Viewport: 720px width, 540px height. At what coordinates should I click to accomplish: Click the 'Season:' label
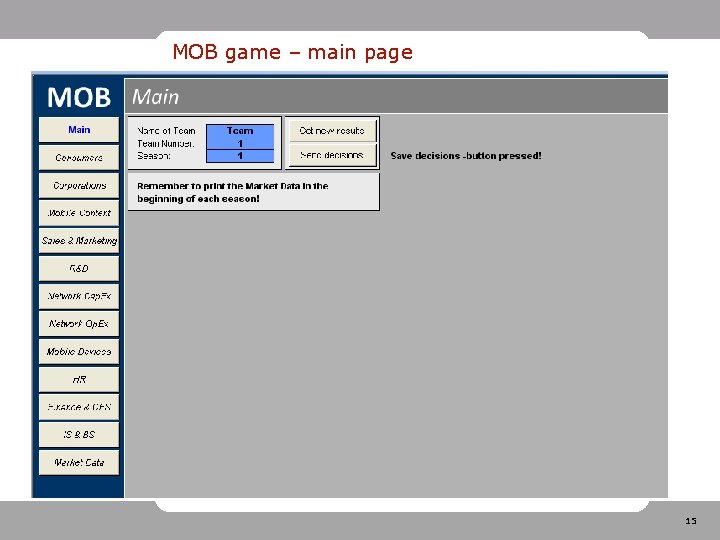[x=154, y=156]
